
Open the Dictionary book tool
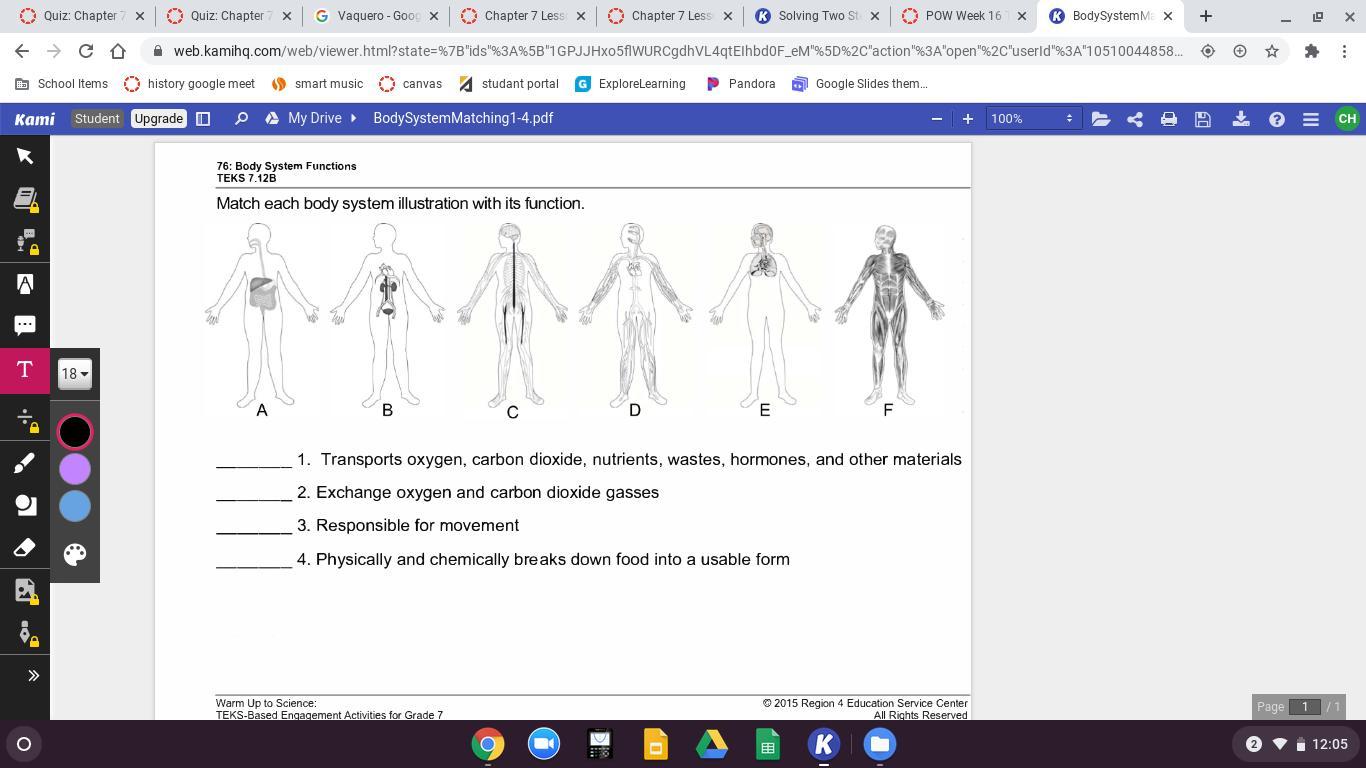click(25, 199)
